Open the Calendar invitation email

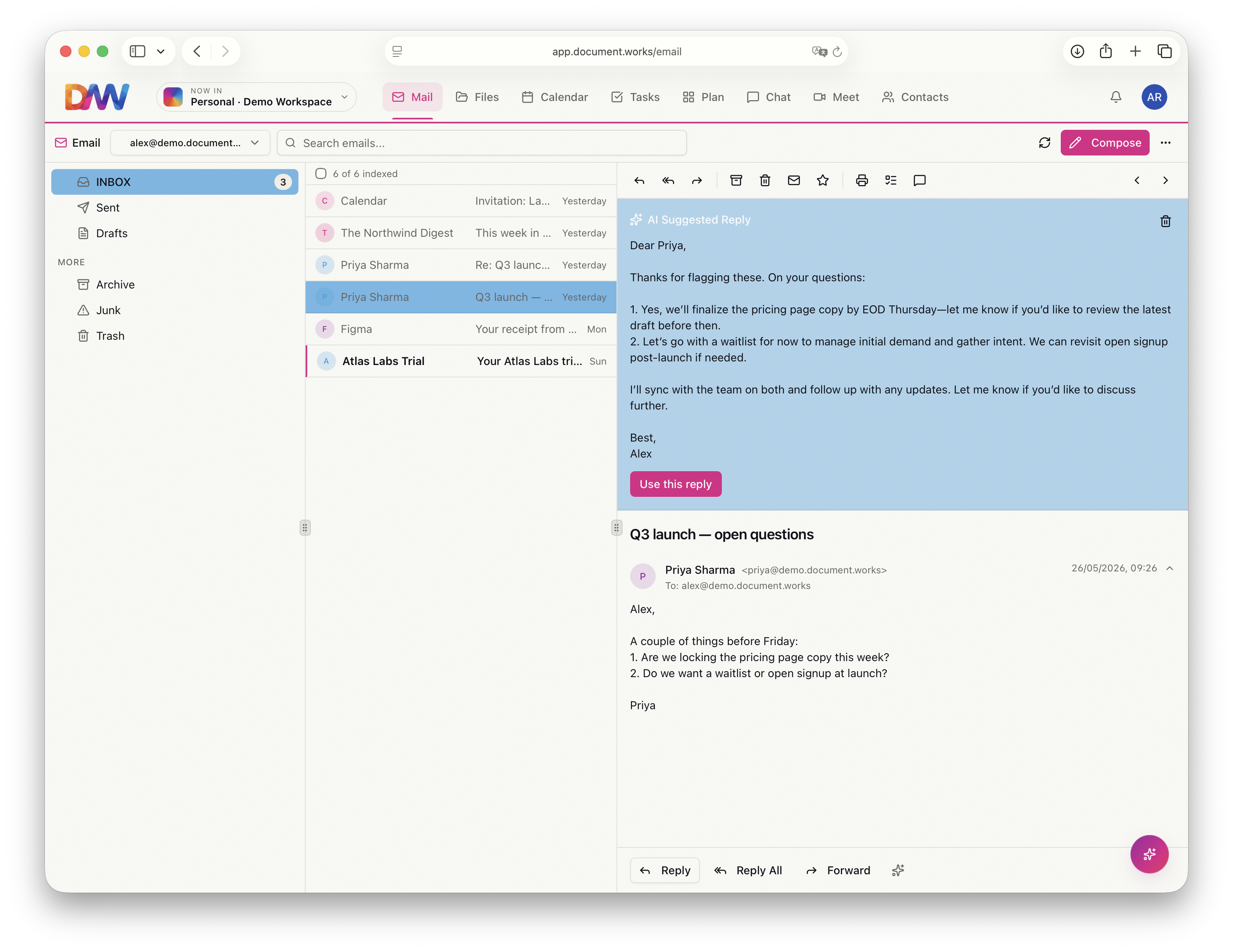point(461,201)
